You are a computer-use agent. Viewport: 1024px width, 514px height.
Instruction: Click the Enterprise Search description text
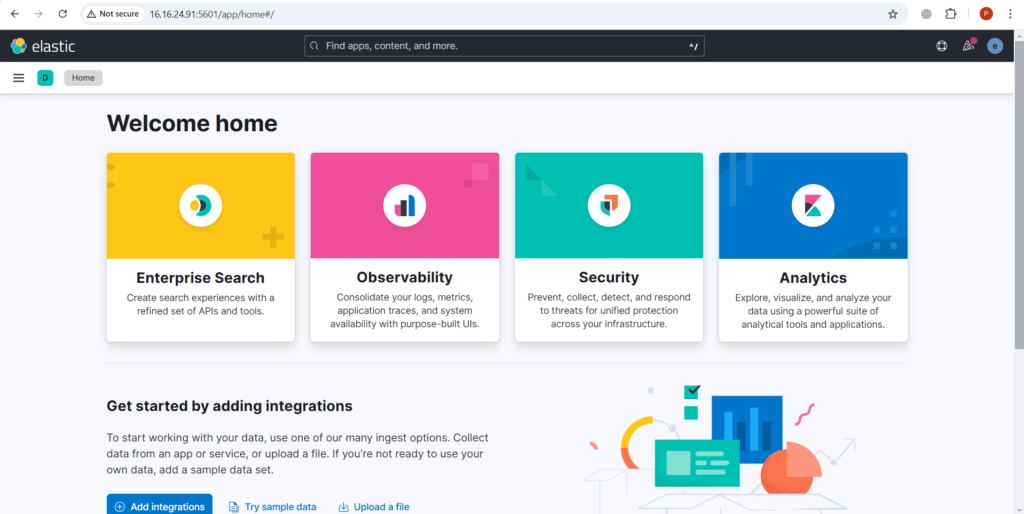click(200, 304)
